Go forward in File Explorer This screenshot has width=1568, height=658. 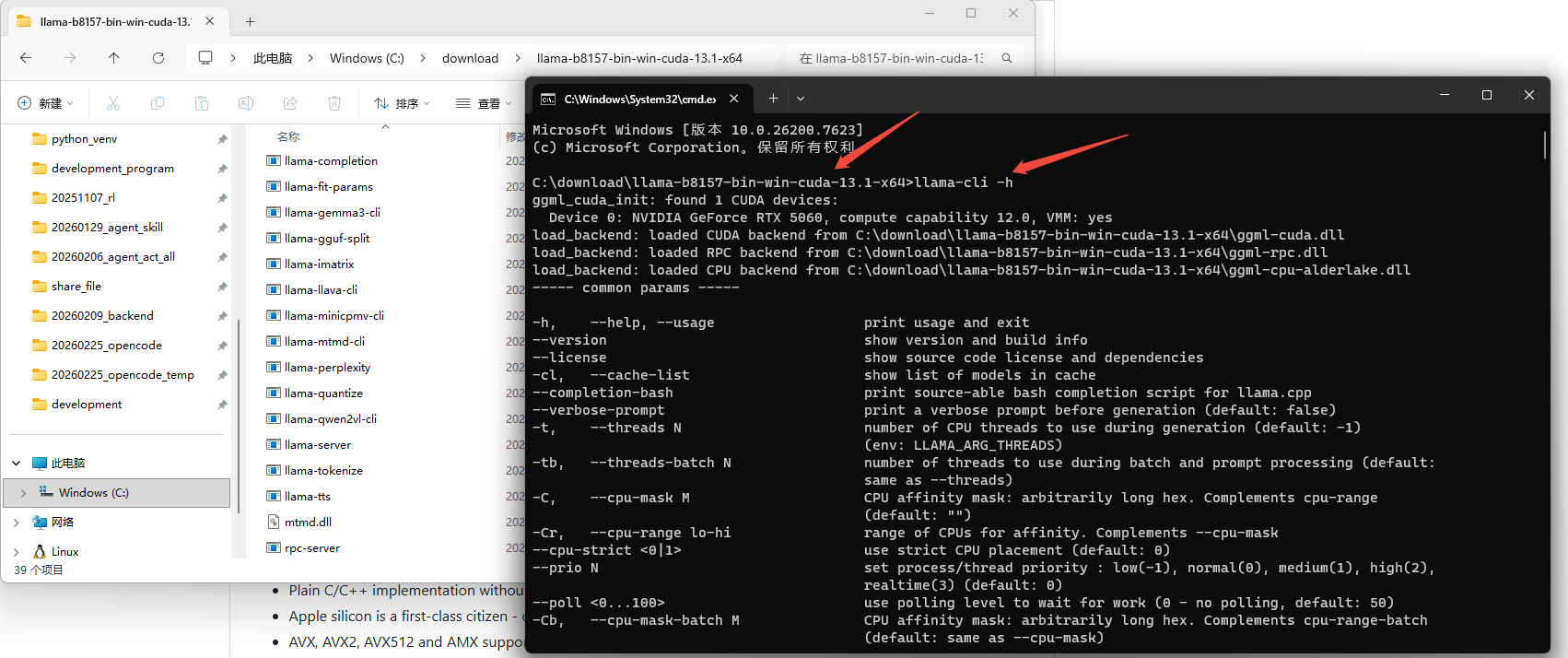click(70, 58)
